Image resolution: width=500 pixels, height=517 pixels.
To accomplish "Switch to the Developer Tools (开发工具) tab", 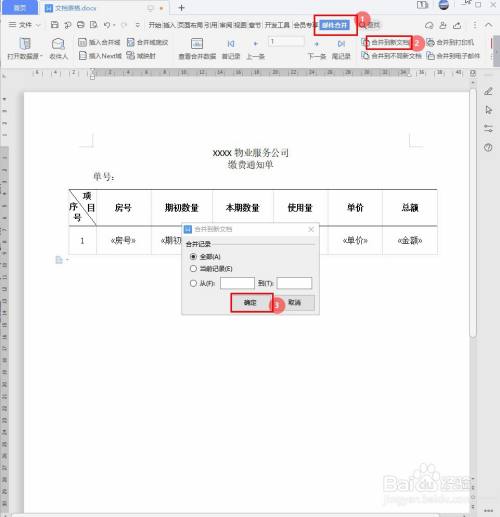I will (277, 25).
